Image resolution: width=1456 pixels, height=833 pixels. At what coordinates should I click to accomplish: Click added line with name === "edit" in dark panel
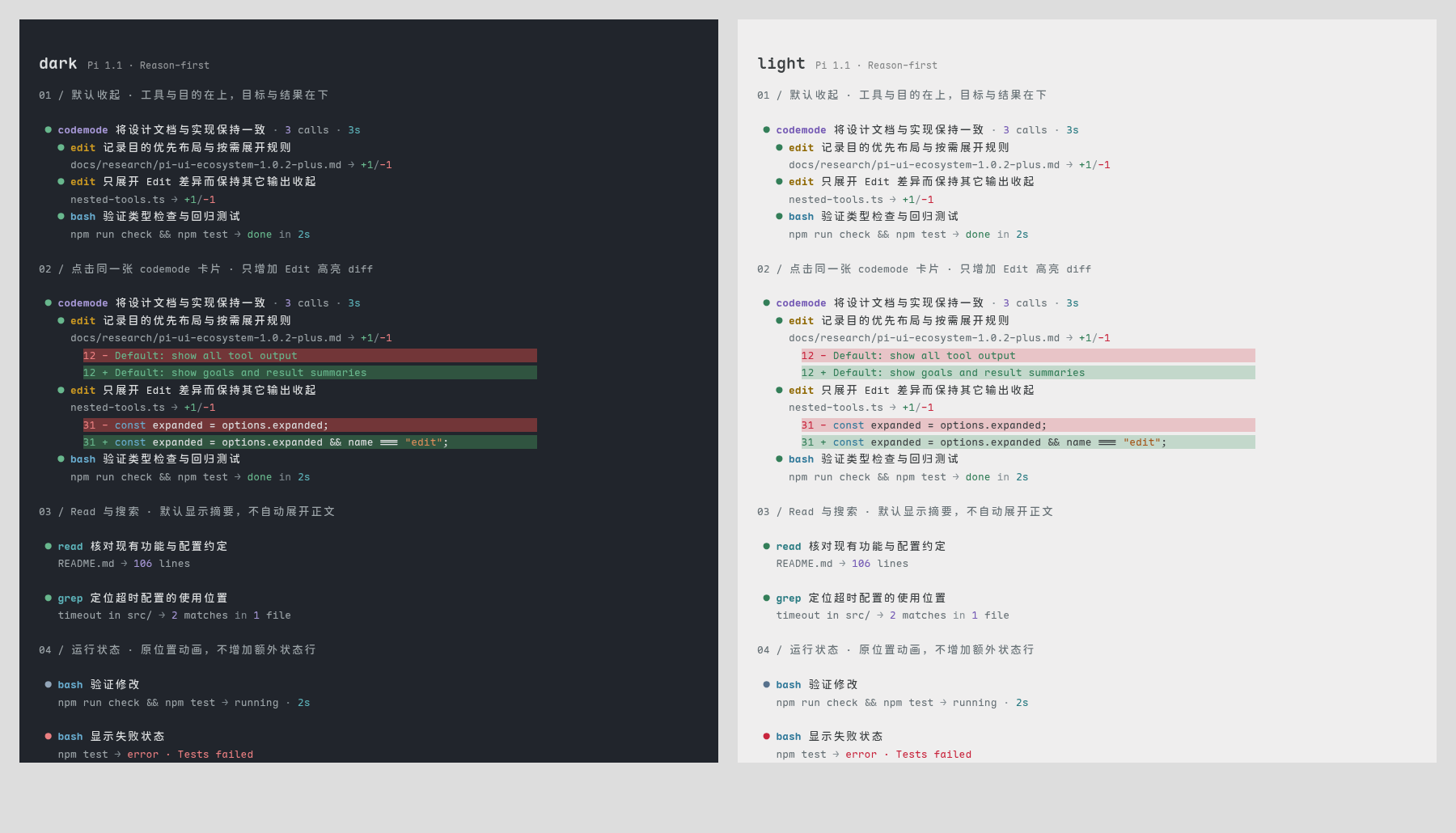click(x=310, y=442)
